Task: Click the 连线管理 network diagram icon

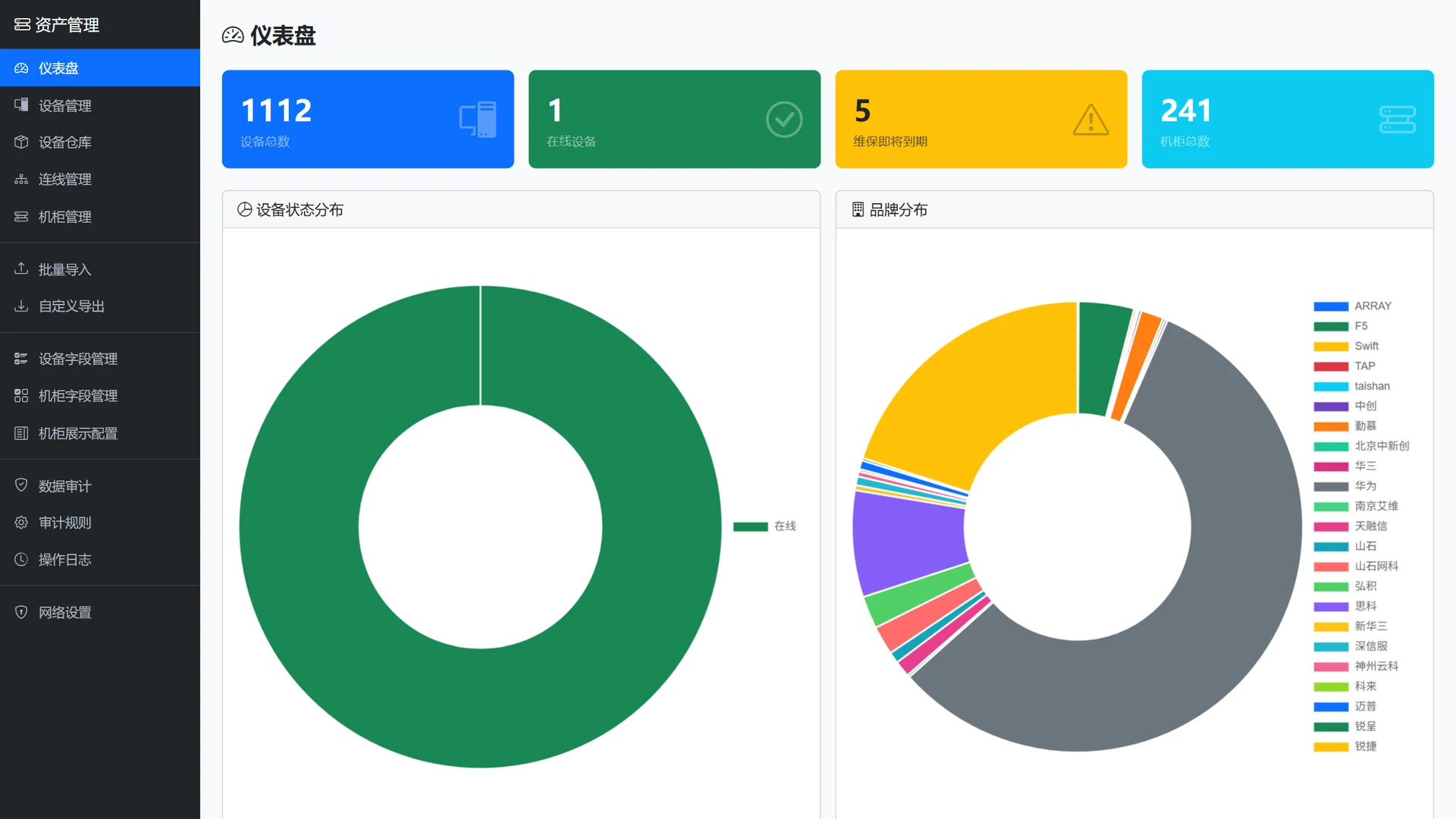Action: (x=21, y=179)
